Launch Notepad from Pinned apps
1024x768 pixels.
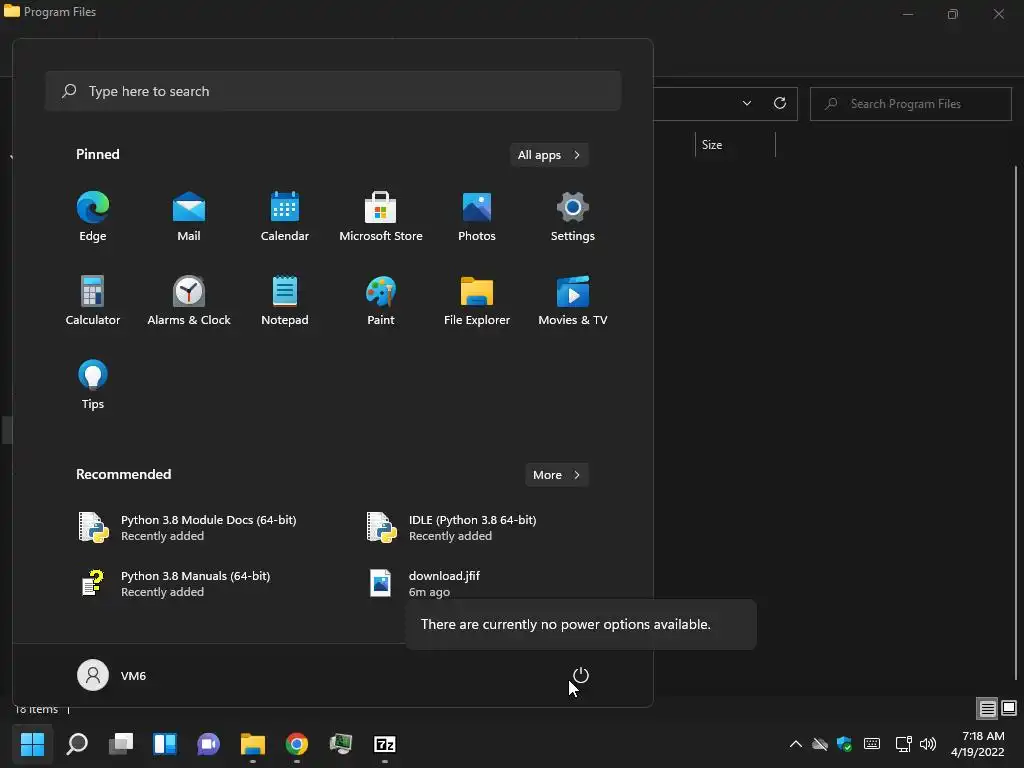(285, 300)
